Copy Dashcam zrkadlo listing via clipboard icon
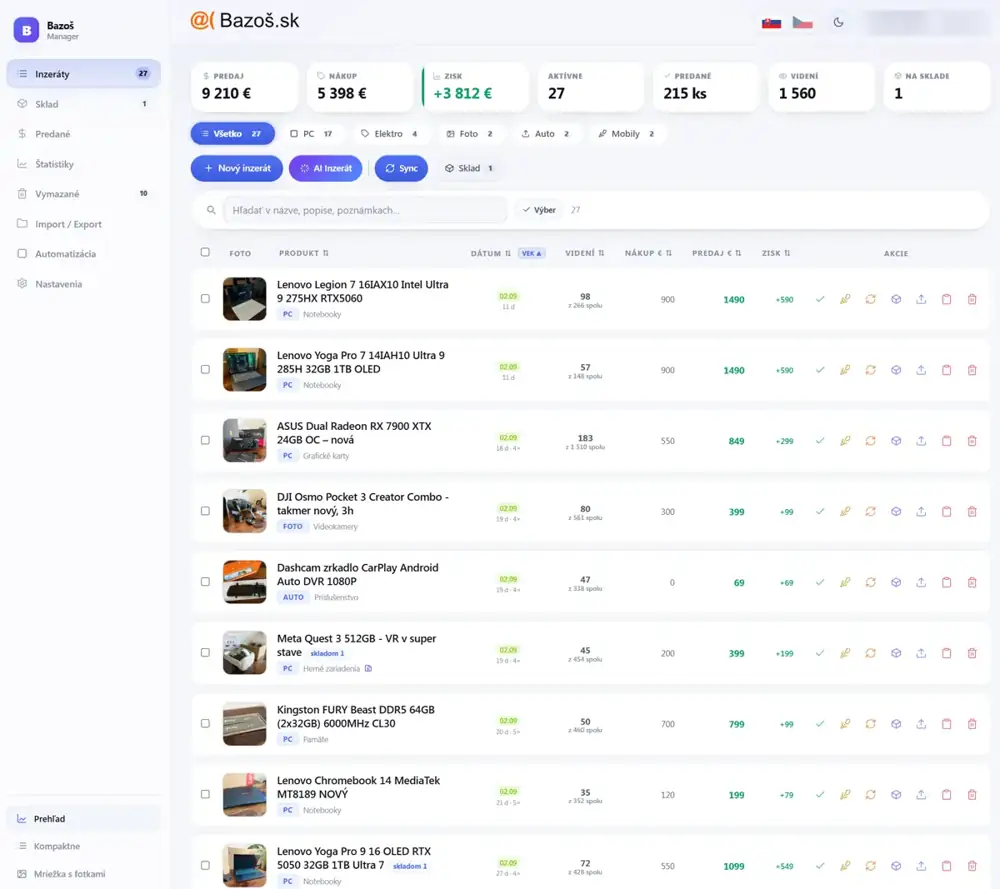This screenshot has width=1000, height=889. tap(946, 582)
